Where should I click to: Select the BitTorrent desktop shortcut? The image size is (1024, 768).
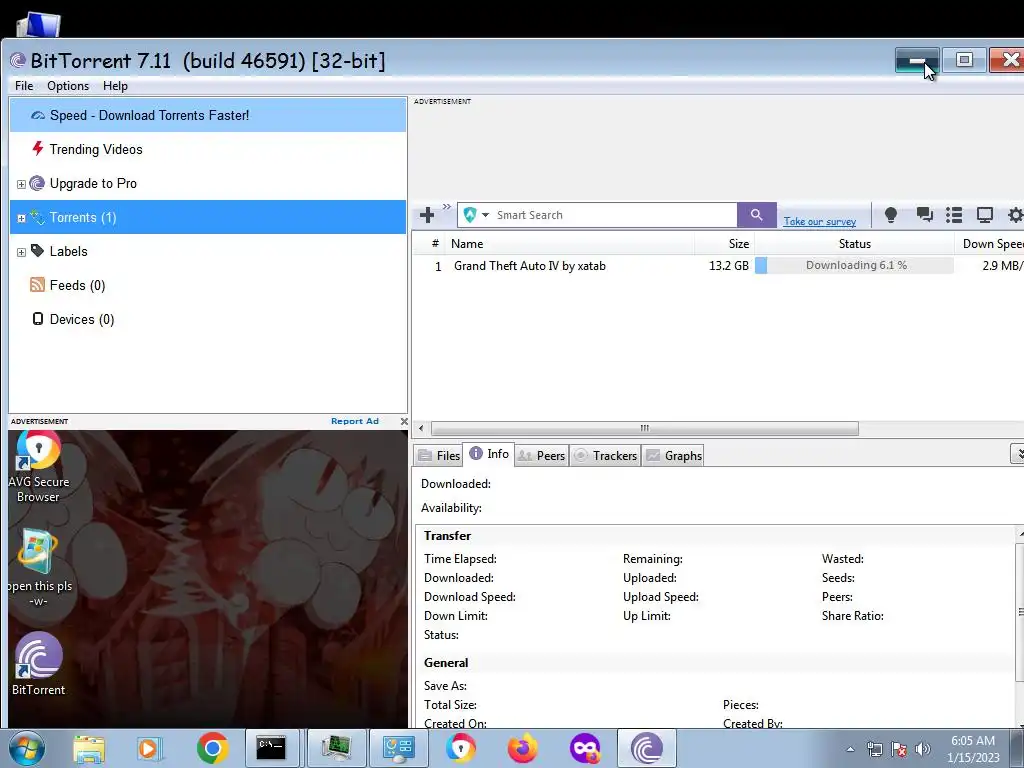point(39,664)
